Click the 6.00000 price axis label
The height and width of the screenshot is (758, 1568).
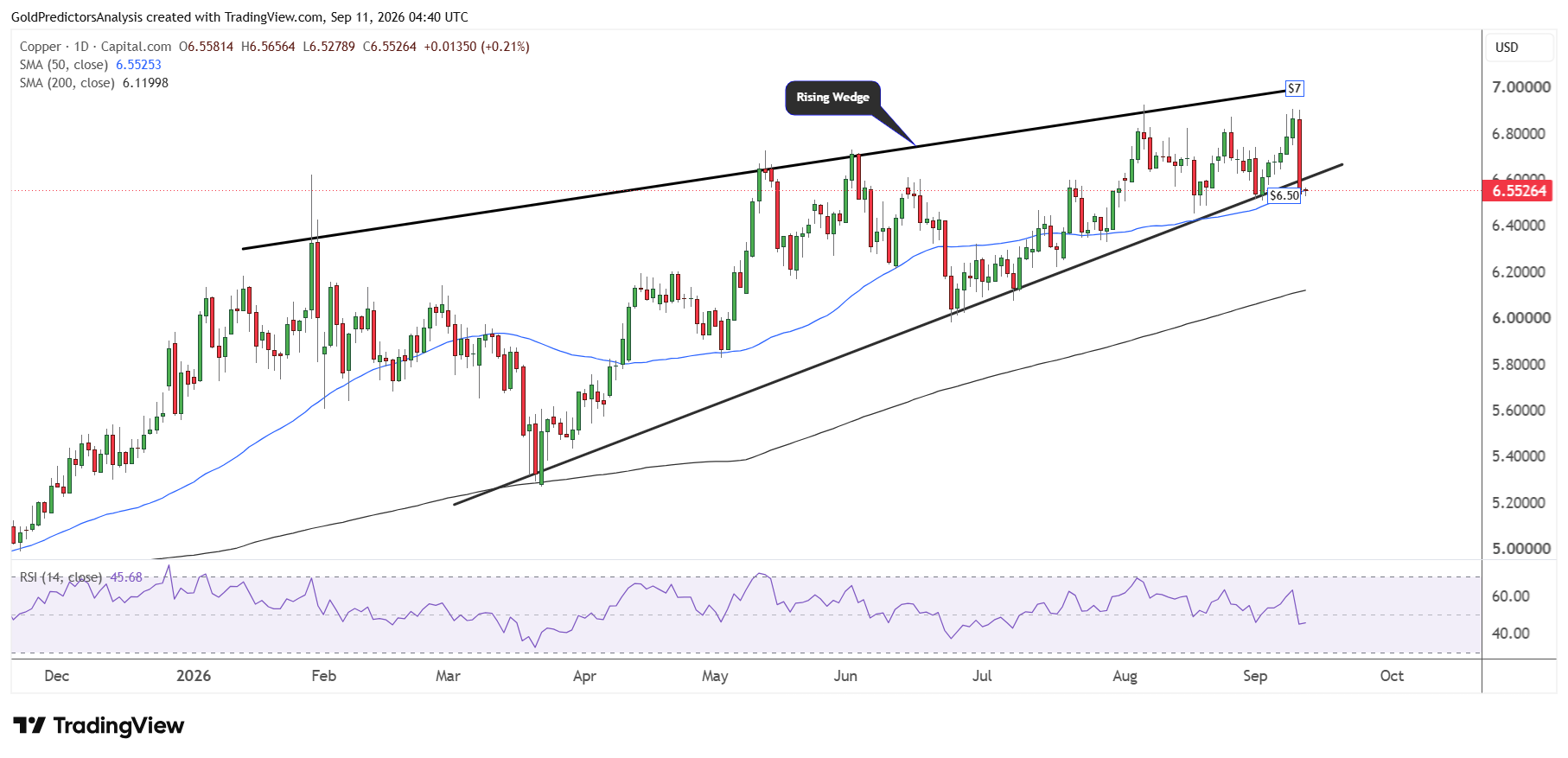pos(1520,318)
